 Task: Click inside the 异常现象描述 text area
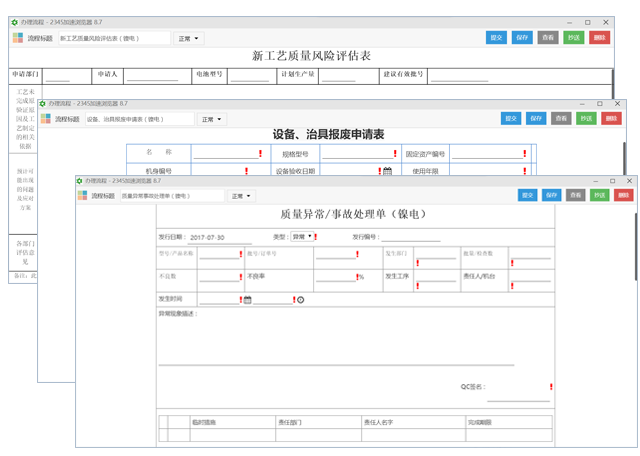tap(336, 342)
